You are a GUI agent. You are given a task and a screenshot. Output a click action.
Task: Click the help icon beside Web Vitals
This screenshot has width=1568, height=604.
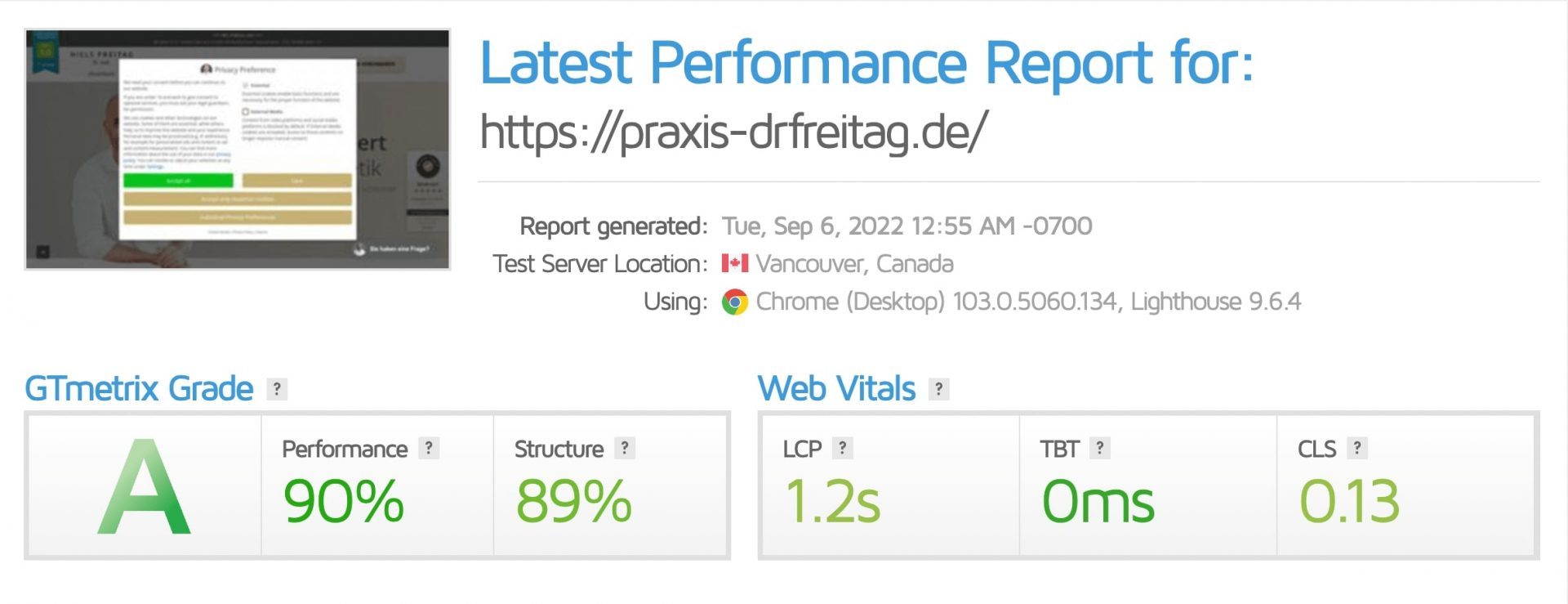click(939, 389)
